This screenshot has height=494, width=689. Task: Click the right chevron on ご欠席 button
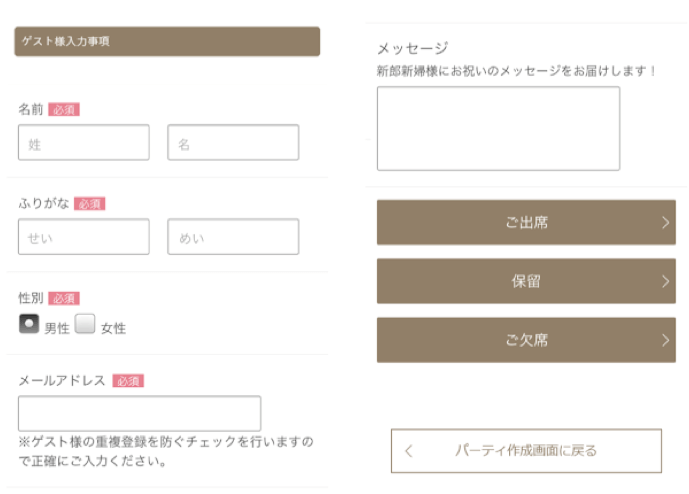click(666, 340)
